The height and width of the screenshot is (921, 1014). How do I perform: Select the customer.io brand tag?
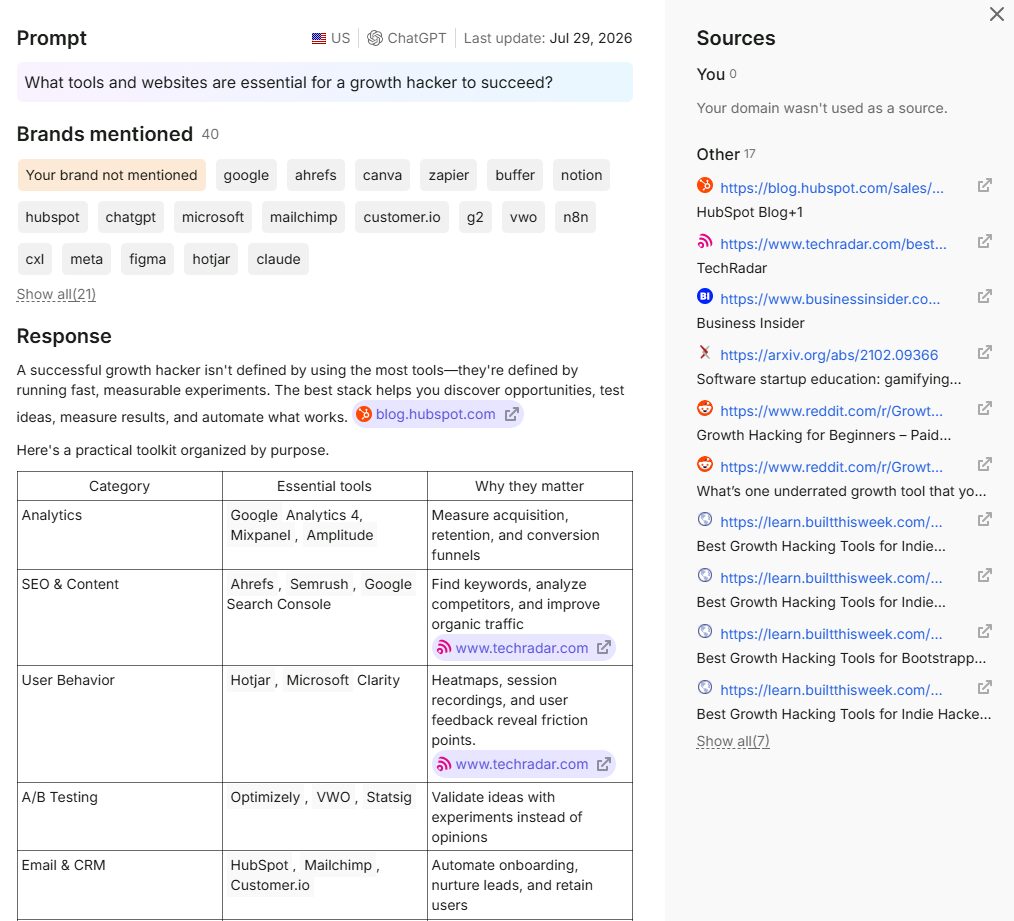click(x=402, y=217)
